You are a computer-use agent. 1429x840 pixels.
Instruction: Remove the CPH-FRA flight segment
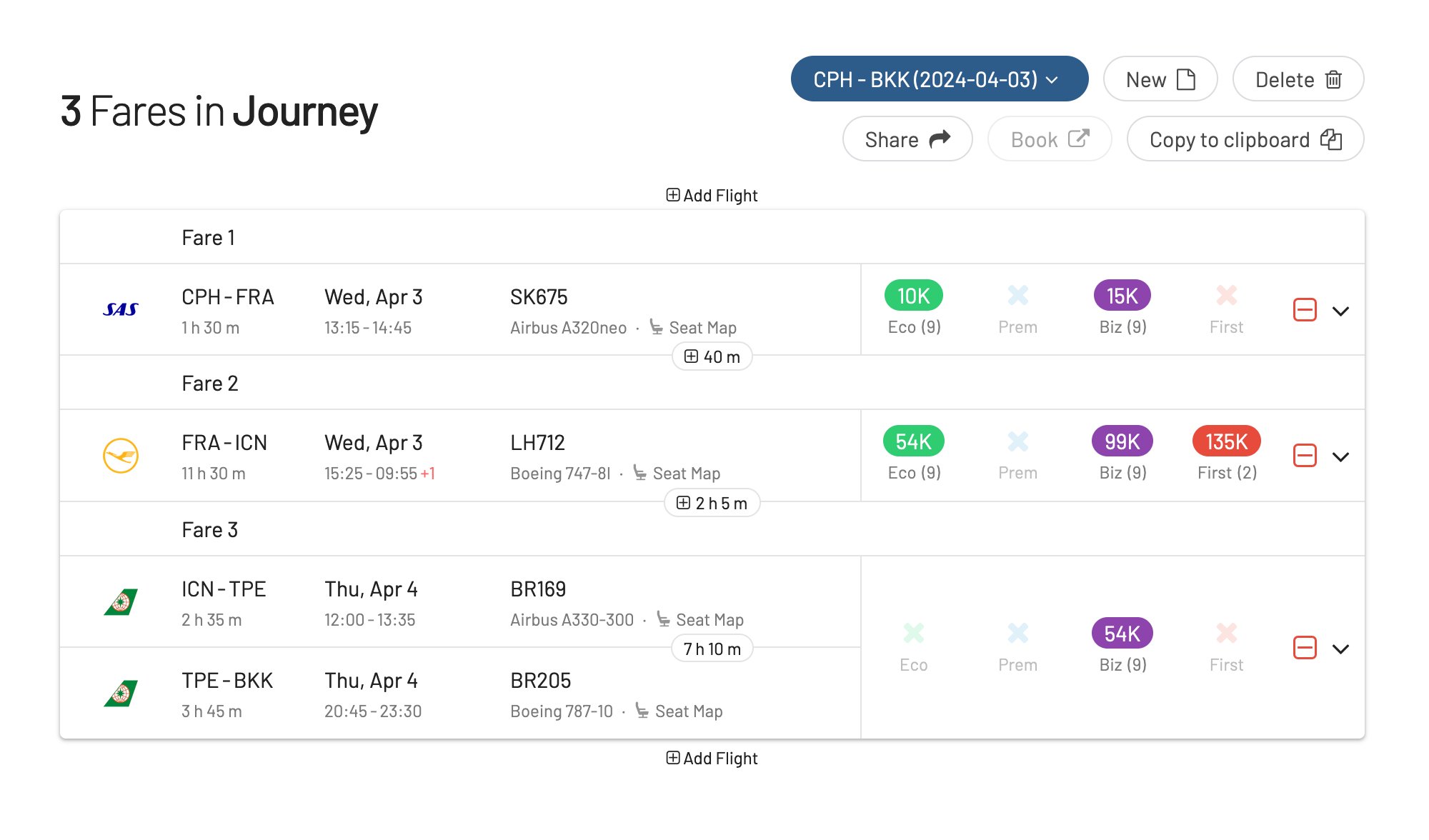pos(1305,310)
